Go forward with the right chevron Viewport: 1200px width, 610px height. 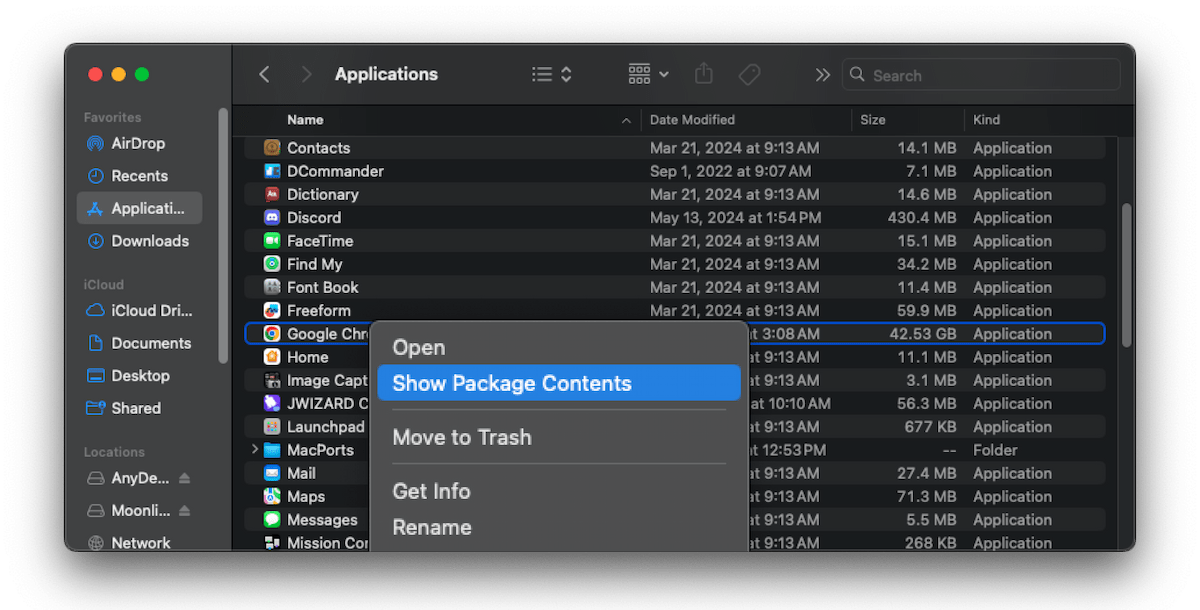coord(306,74)
